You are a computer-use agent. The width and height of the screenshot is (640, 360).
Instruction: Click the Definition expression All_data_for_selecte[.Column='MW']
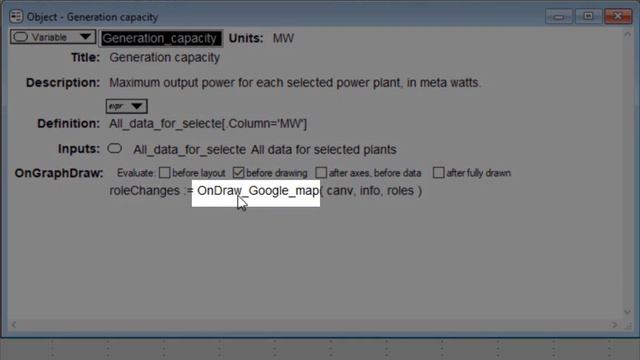208,124
